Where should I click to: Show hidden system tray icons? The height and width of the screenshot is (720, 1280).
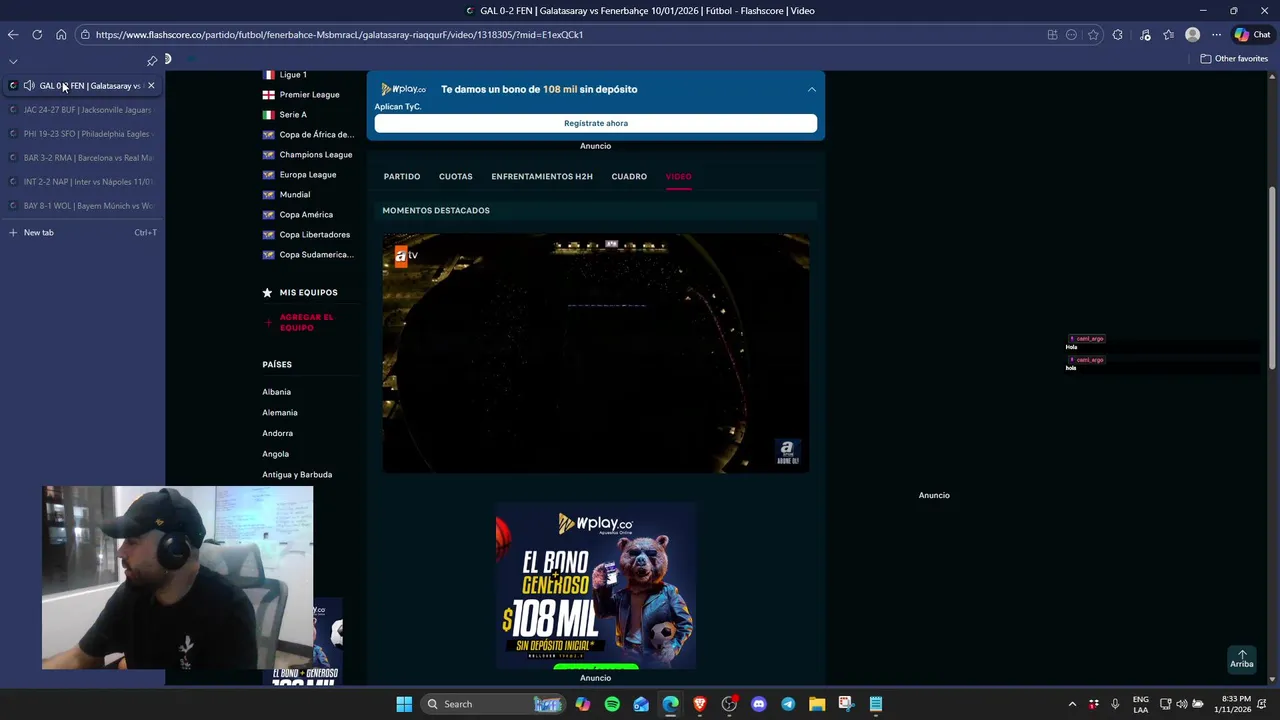1072,704
